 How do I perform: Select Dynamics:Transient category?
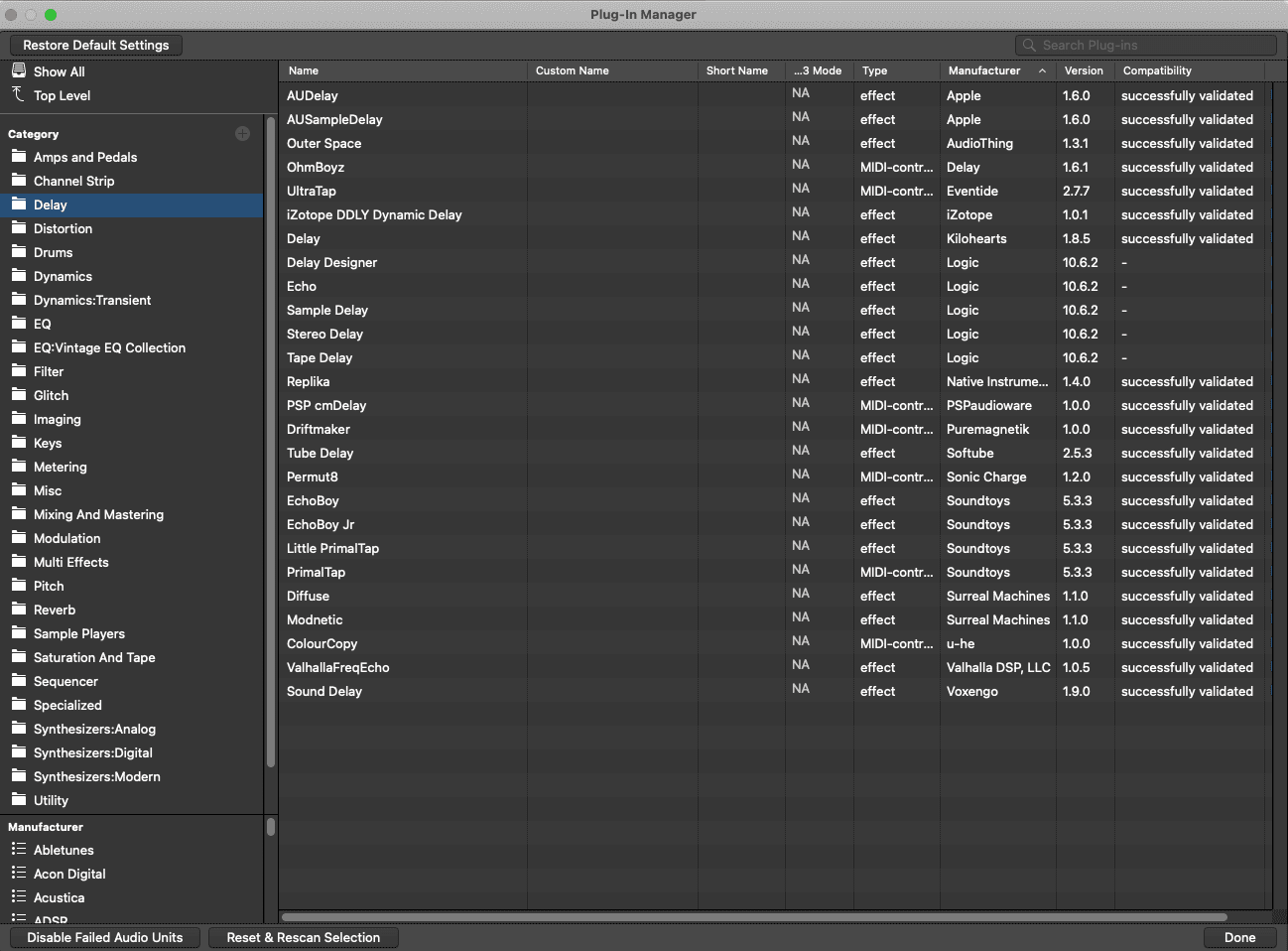point(132,300)
